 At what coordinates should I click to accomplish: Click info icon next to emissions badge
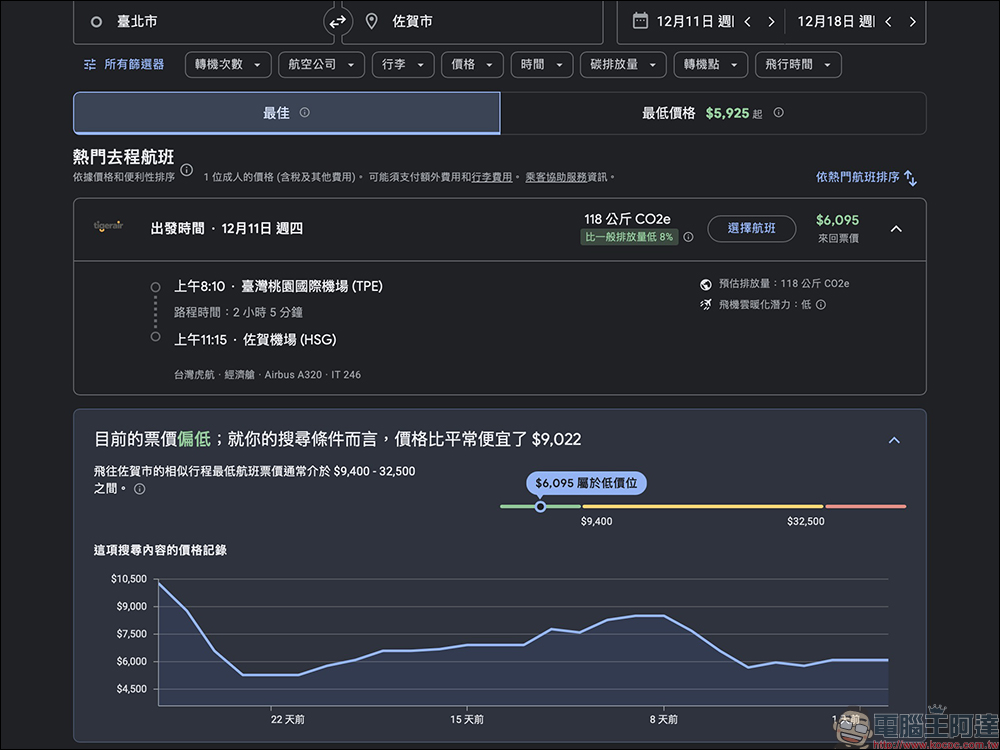click(689, 237)
